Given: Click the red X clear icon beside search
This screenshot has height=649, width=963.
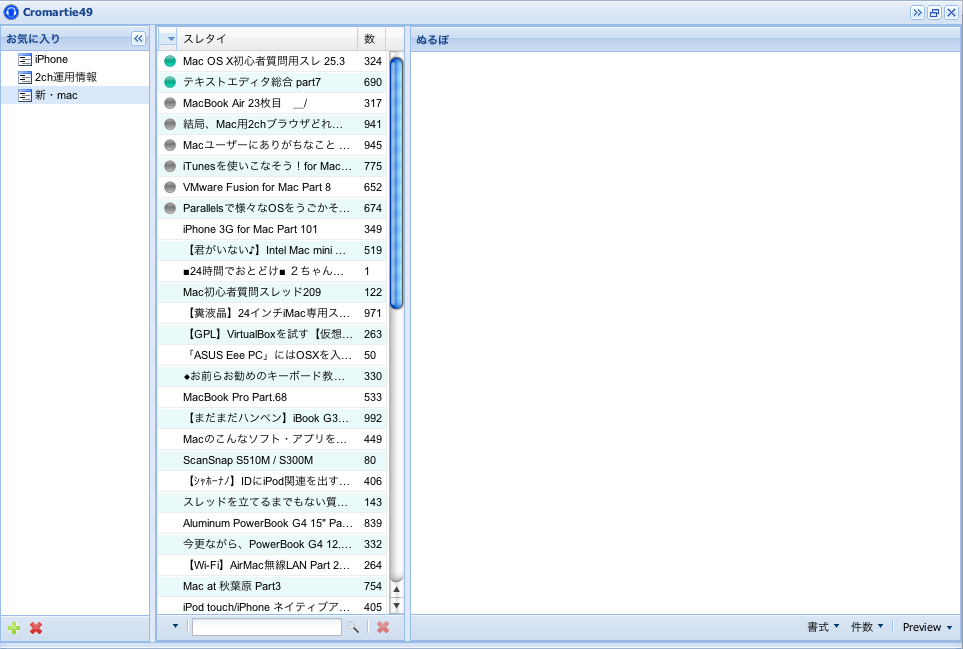Looking at the screenshot, I should 382,627.
